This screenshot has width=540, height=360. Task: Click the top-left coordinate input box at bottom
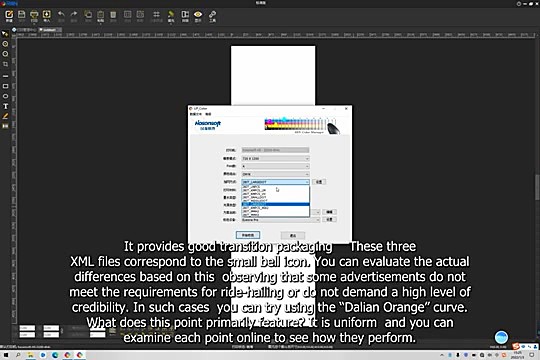pyautogui.click(x=27, y=328)
